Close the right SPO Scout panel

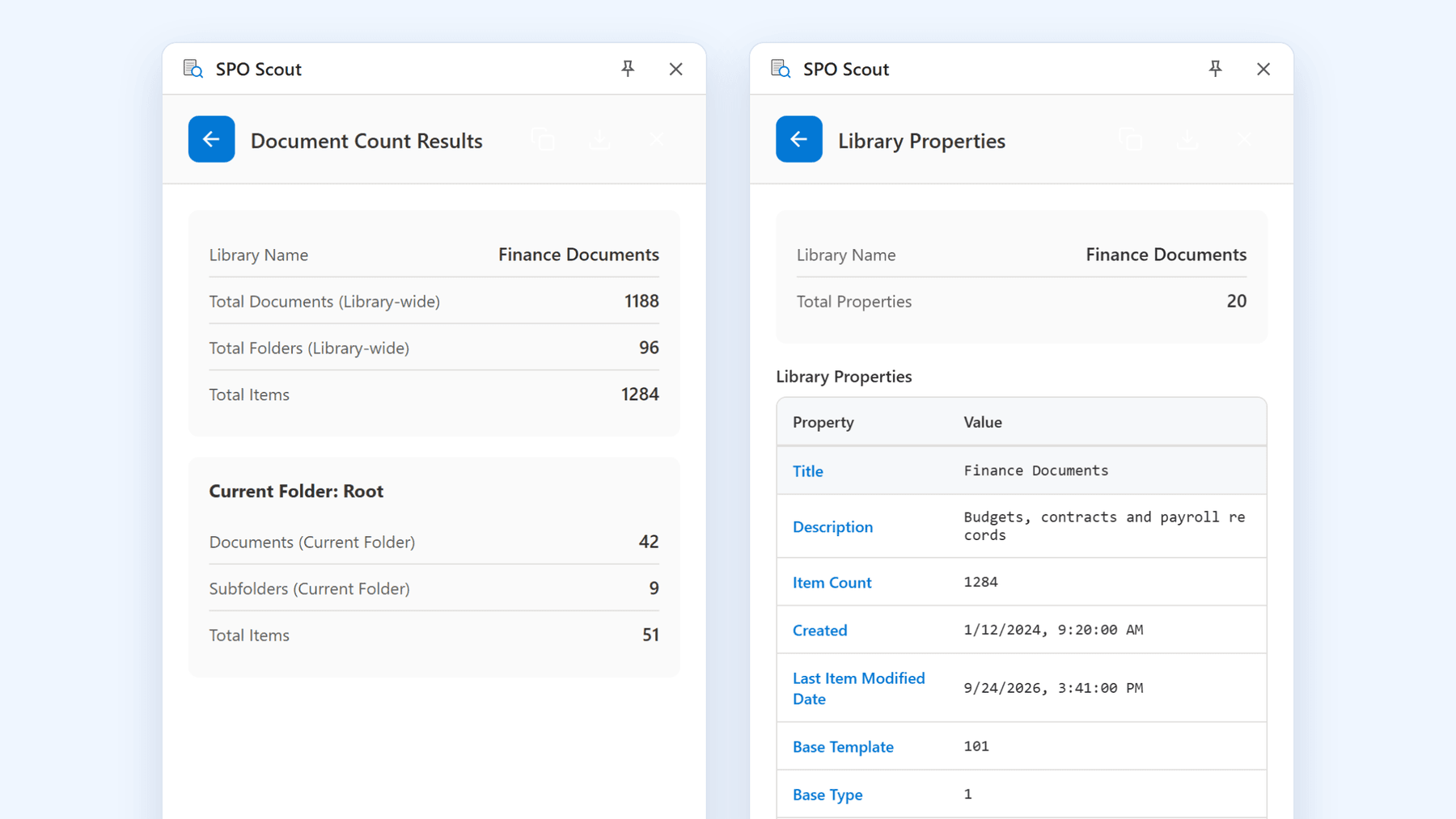tap(1263, 69)
